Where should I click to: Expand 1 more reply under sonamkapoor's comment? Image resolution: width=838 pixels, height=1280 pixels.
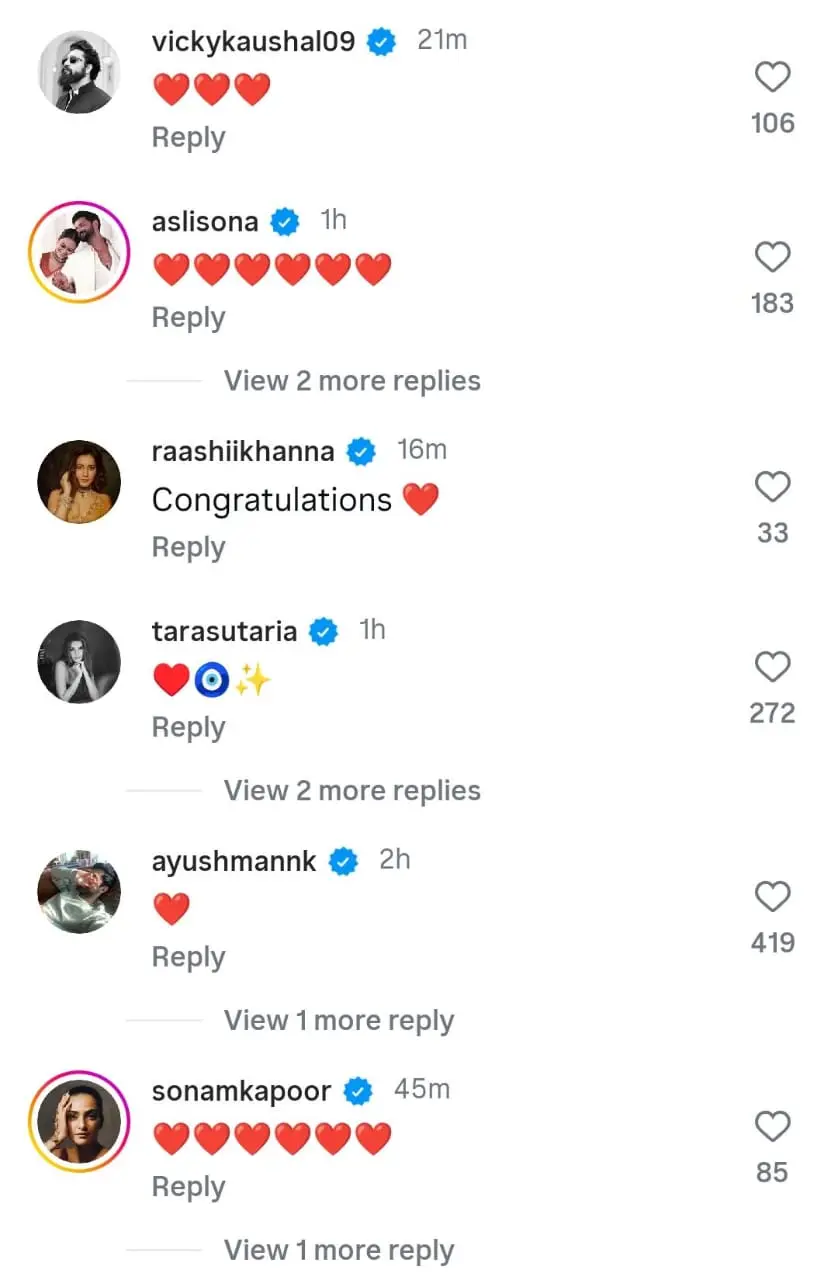tap(339, 1251)
